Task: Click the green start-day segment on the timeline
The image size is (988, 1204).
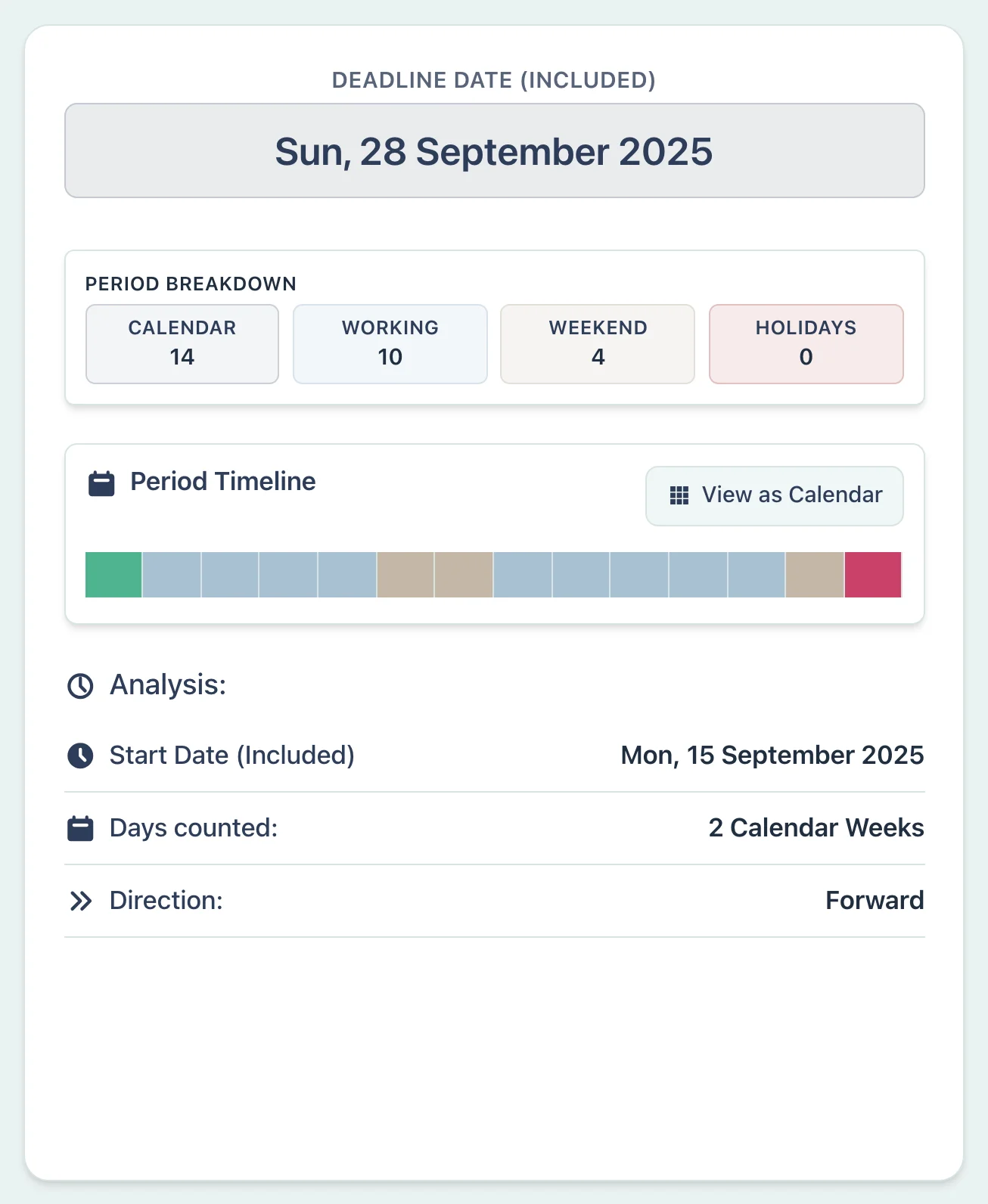Action: pos(112,575)
